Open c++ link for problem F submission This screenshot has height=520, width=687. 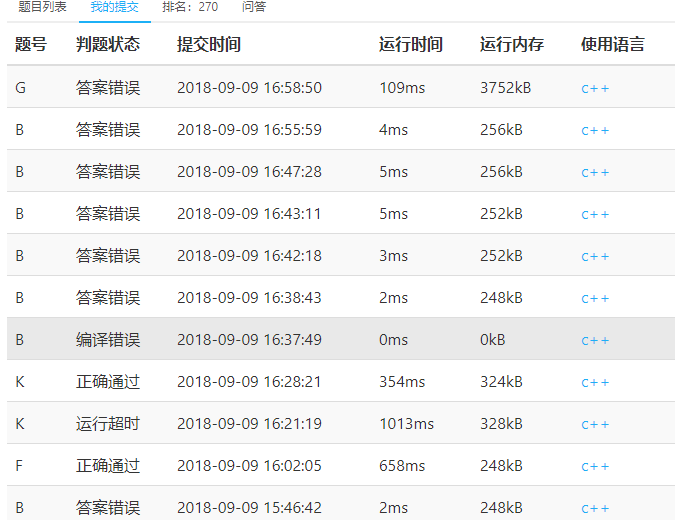click(595, 466)
